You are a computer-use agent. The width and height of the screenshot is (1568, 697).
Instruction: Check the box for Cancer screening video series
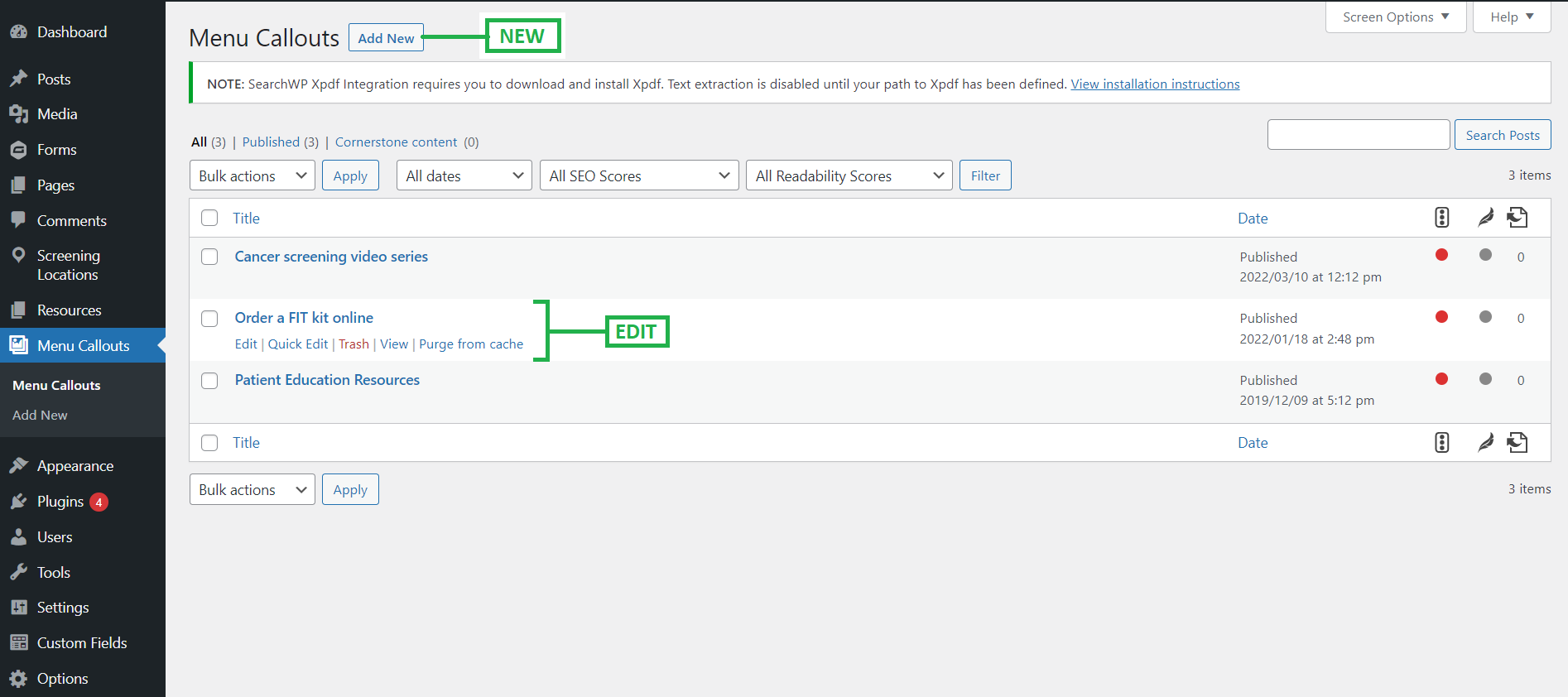click(209, 257)
